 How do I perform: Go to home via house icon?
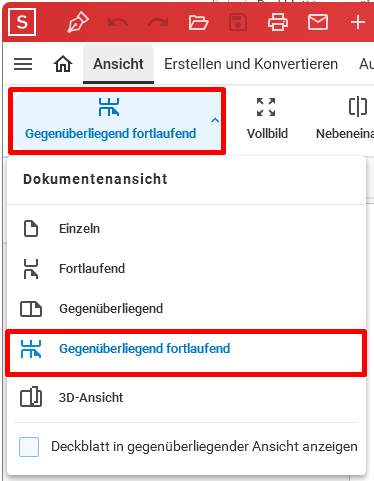pos(63,63)
